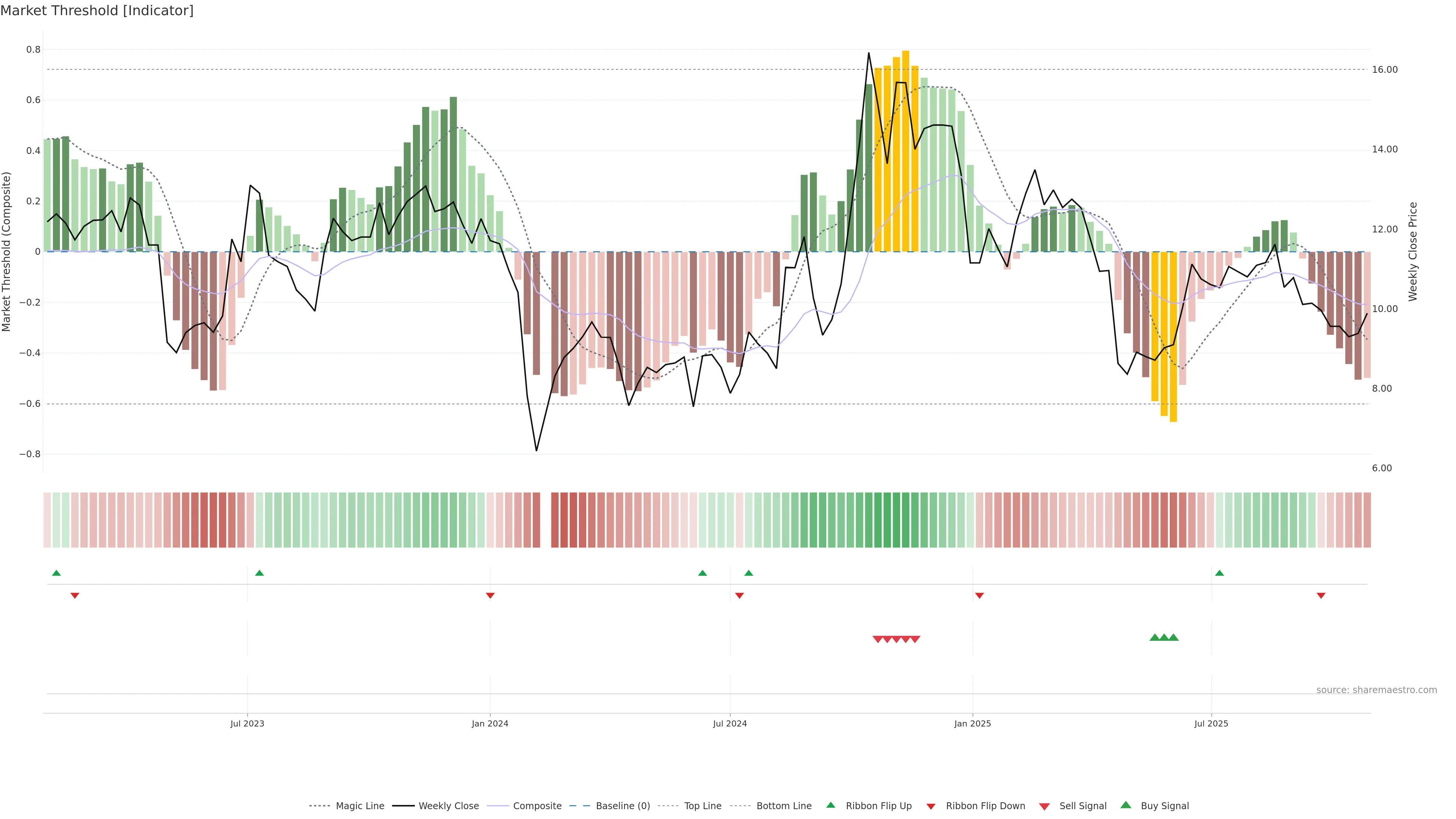Click the source: sharemaestro.com text

[1376, 690]
